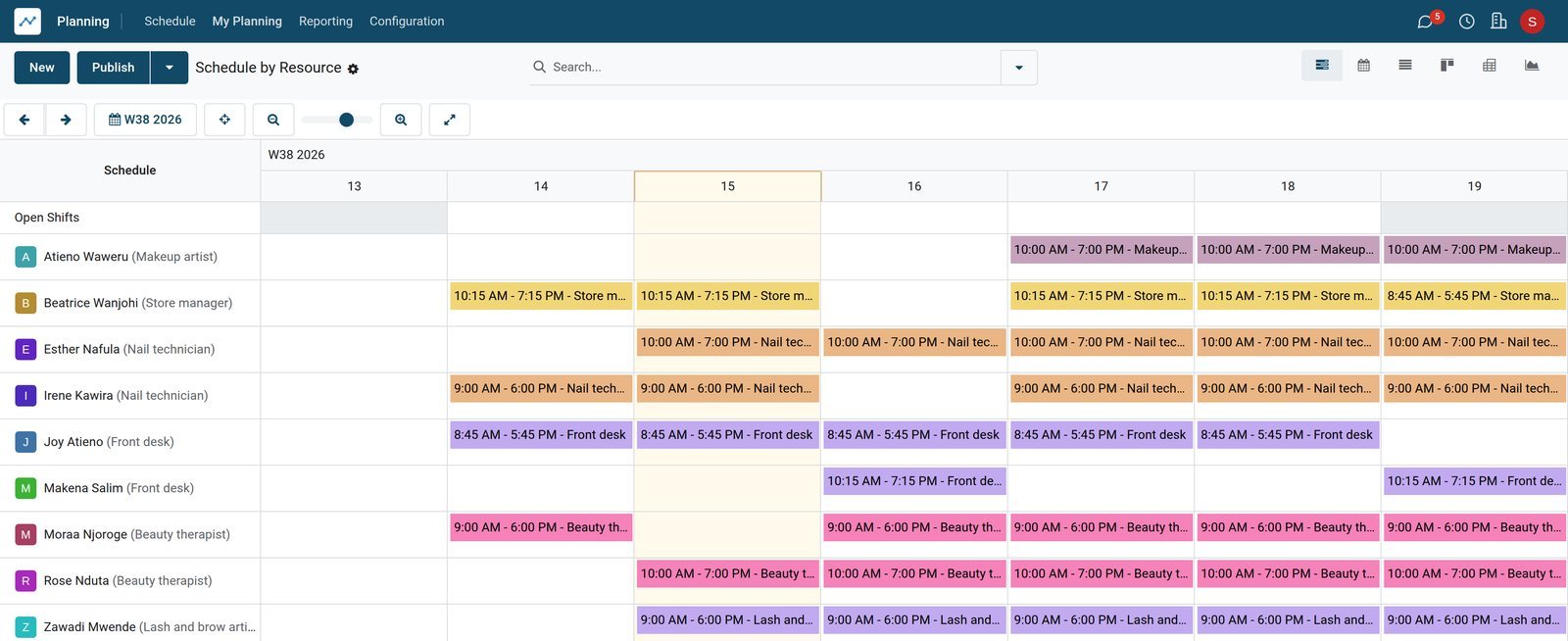Open Moraa Njoroge's shift on day 14
Image resolution: width=1568 pixels, height=641 pixels.
click(x=541, y=527)
